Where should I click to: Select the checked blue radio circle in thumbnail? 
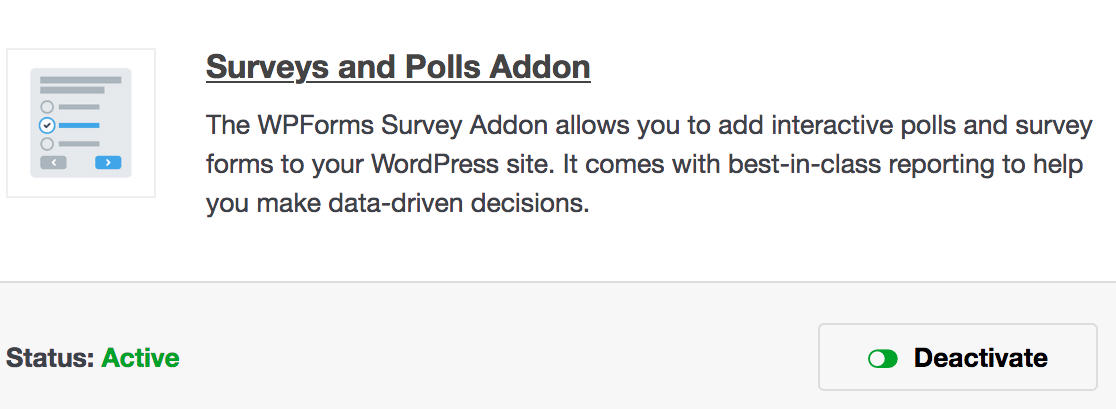[47, 126]
